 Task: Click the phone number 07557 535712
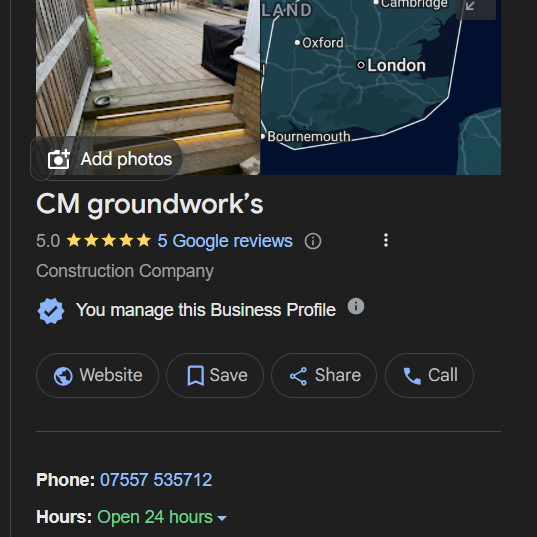click(156, 479)
